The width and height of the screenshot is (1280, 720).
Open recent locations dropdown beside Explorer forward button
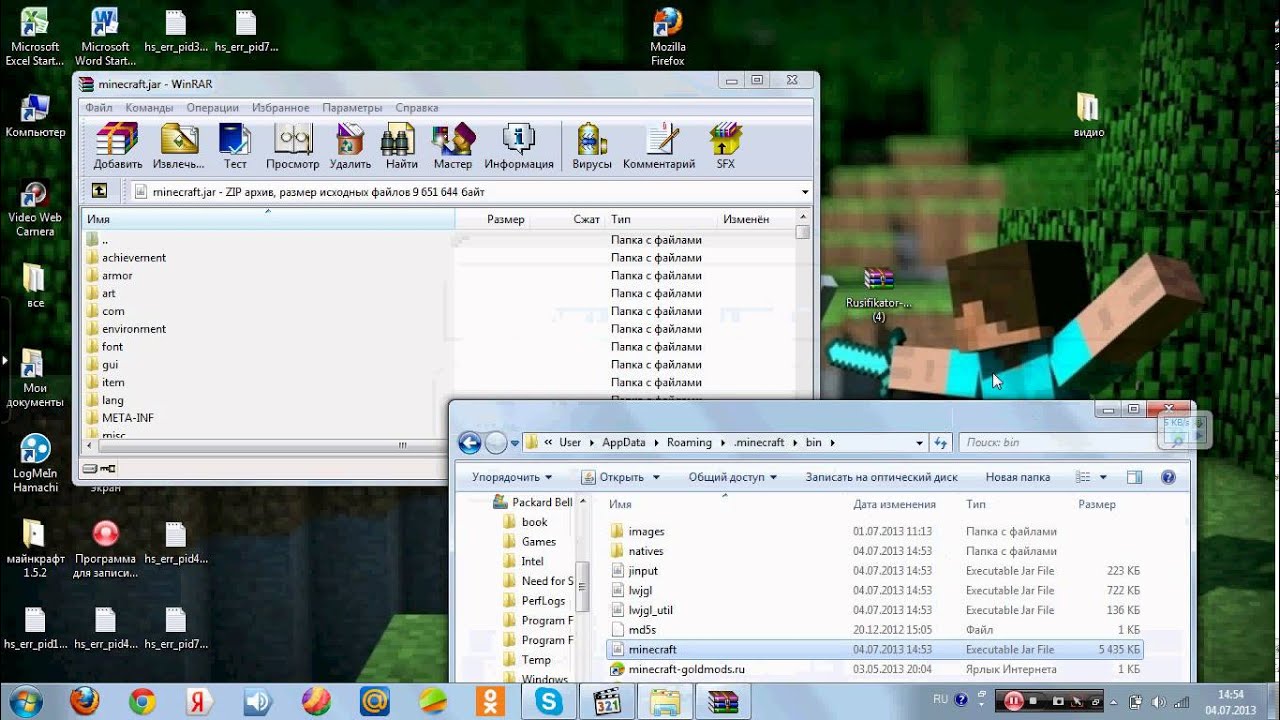(x=515, y=442)
